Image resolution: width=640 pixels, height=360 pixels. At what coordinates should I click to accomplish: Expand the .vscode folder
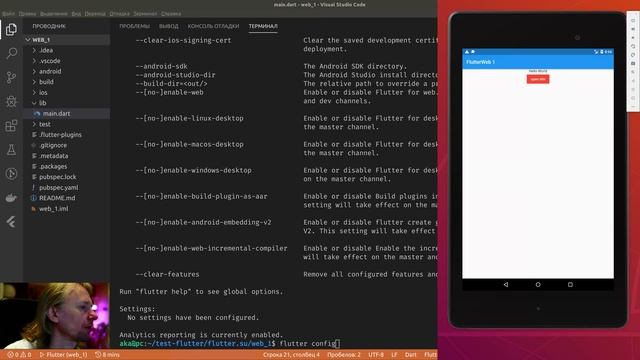[x=67, y=61]
